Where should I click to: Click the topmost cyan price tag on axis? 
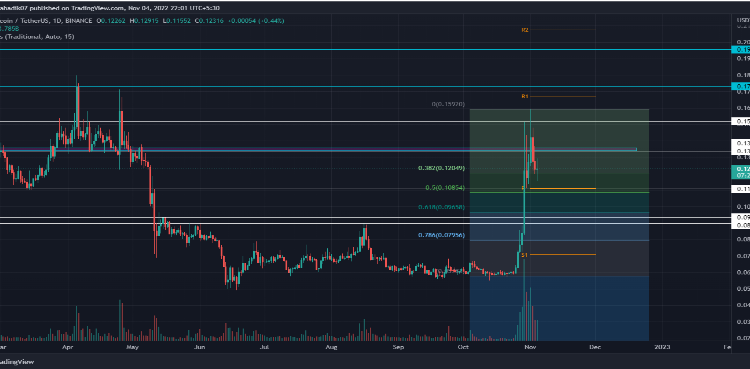point(741,49)
